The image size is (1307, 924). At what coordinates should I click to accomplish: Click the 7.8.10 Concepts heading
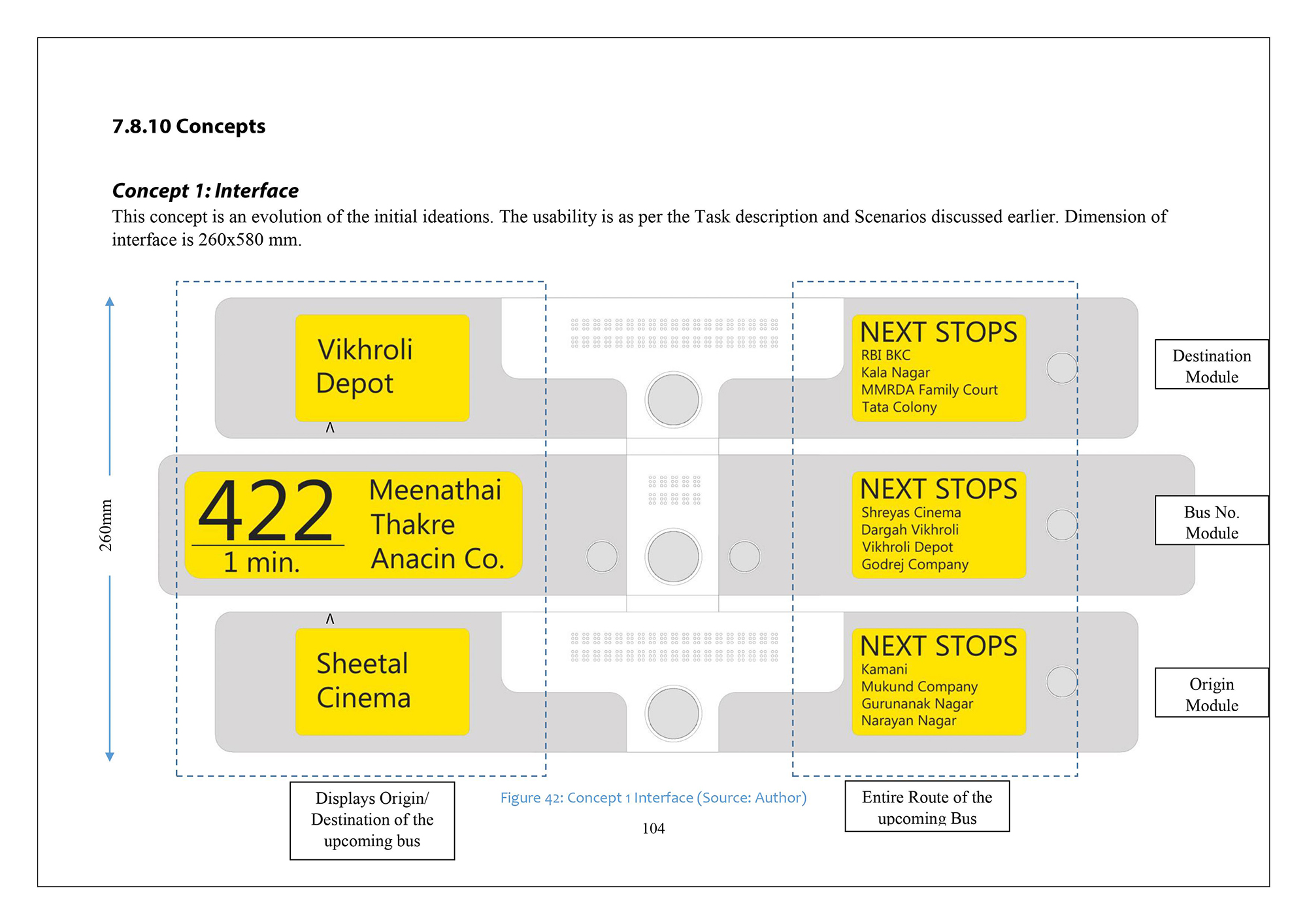189,126
